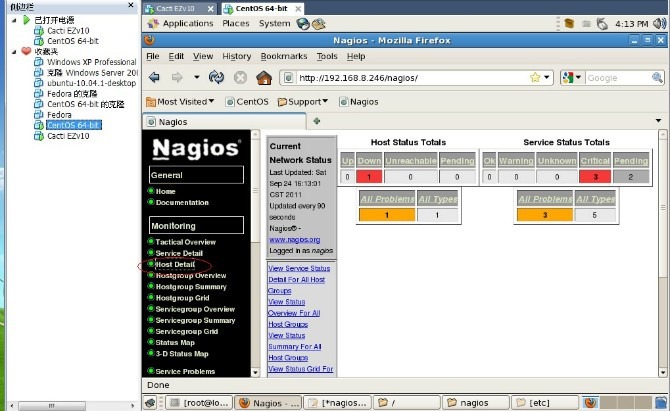Click the Firefox forward arrow
Image resolution: width=670 pixels, height=411 pixels.
[x=177, y=77]
